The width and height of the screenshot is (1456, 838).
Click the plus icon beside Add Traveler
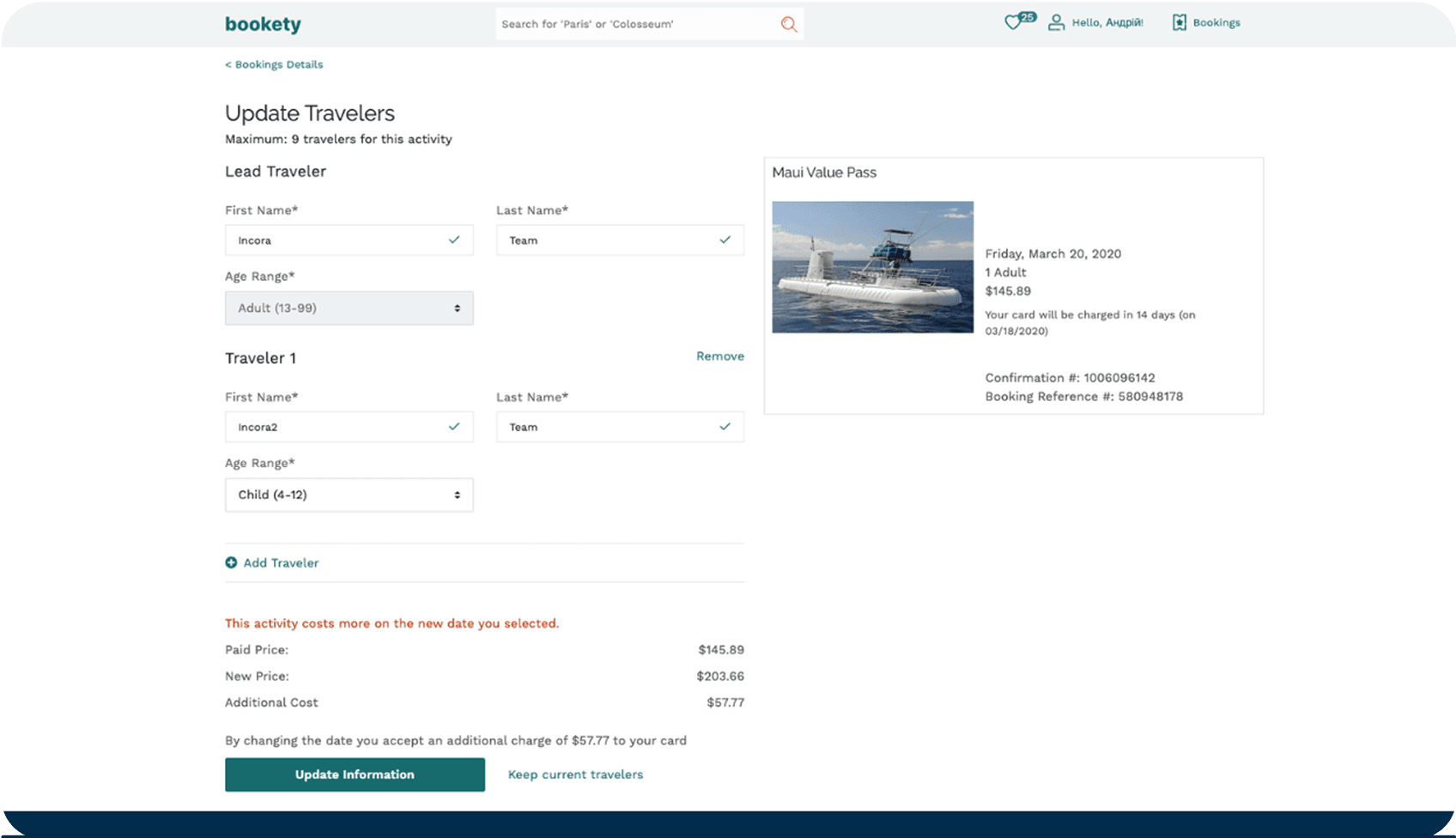click(231, 562)
